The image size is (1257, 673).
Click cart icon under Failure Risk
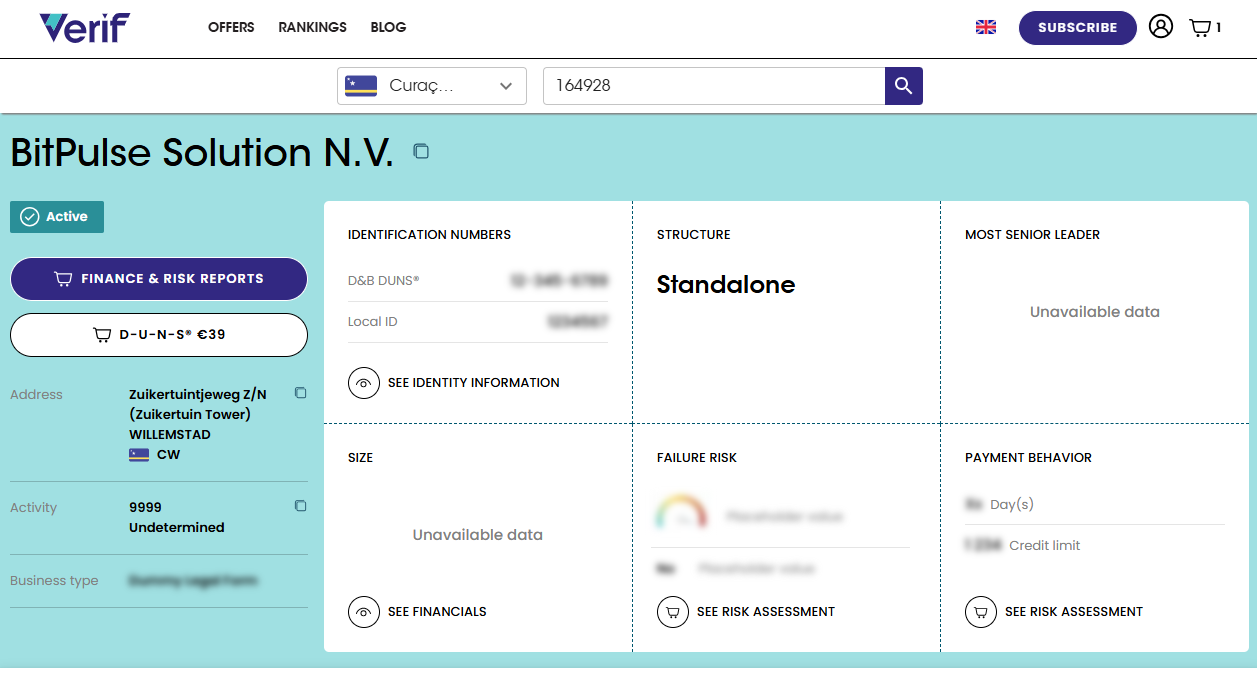pyautogui.click(x=673, y=612)
